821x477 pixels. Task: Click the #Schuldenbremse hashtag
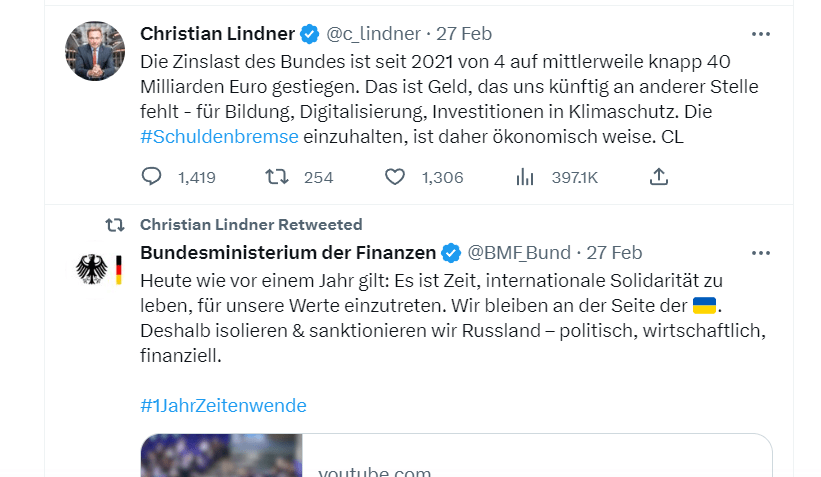tap(219, 137)
